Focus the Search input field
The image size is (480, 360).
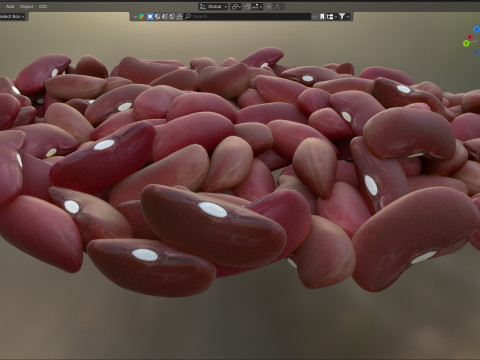coord(247,16)
